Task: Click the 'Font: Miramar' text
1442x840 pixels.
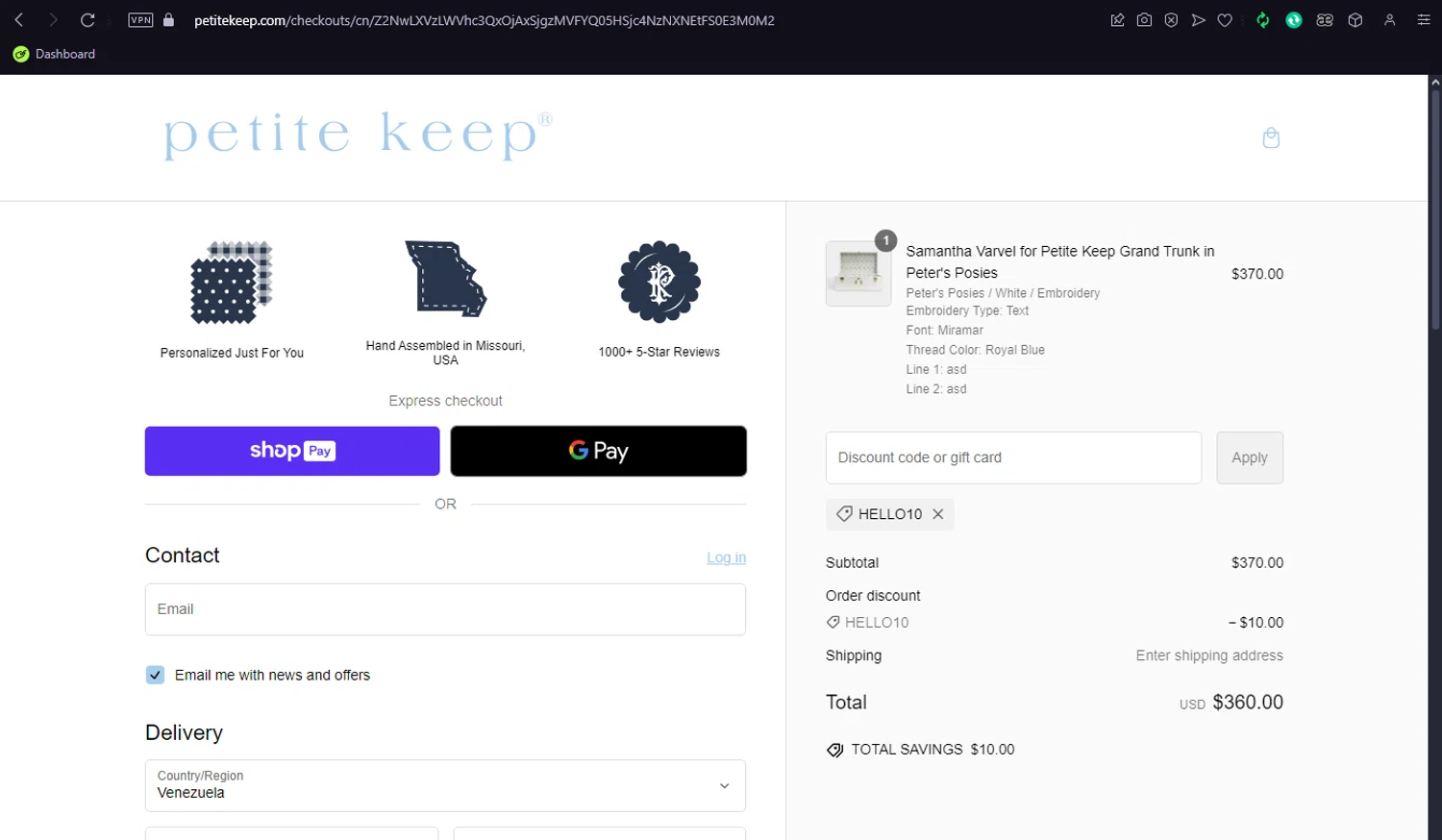Action: [944, 330]
